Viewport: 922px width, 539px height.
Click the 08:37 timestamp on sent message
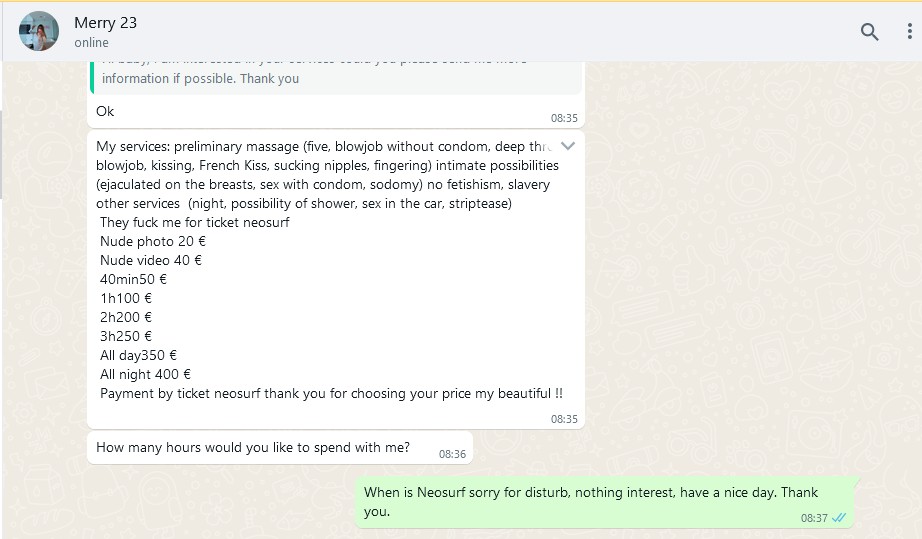(814, 518)
